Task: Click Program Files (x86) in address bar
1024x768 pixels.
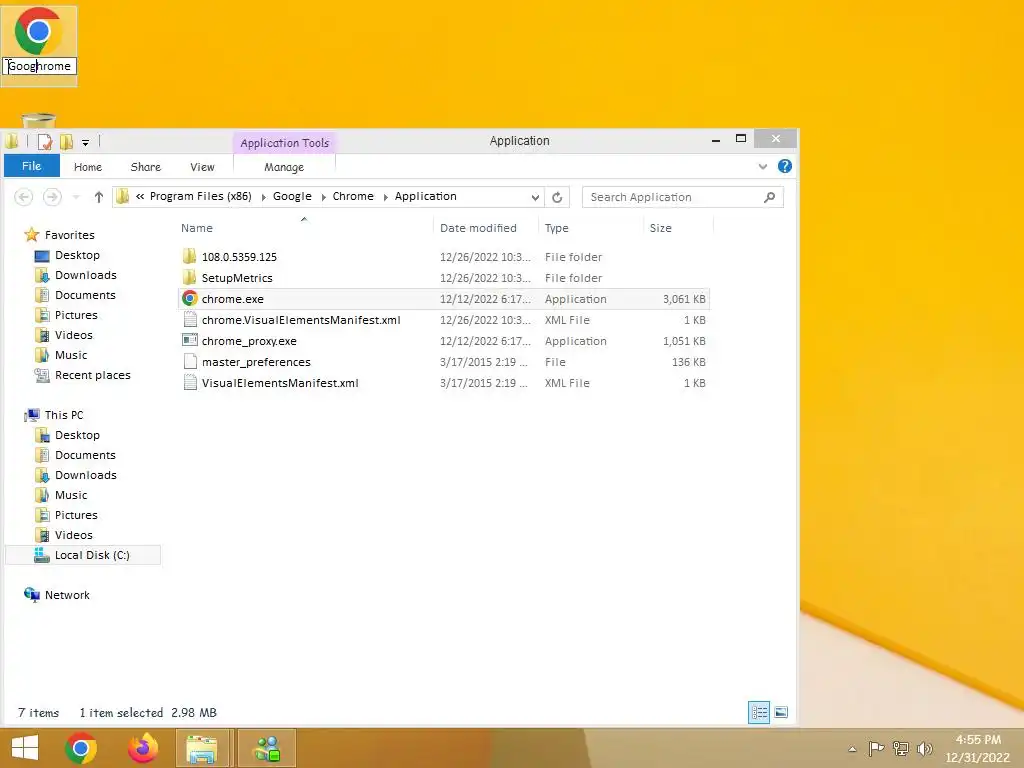Action: (200, 196)
